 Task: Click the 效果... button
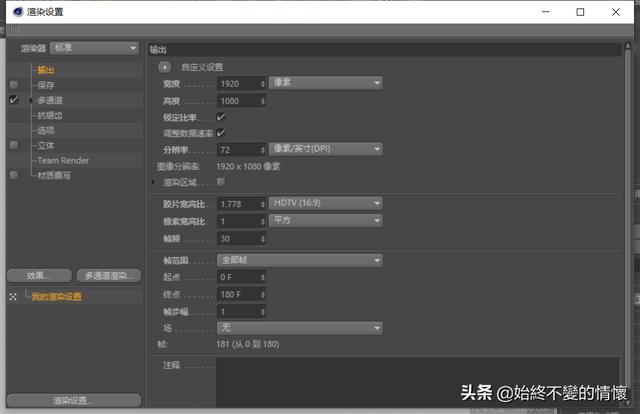[x=40, y=276]
